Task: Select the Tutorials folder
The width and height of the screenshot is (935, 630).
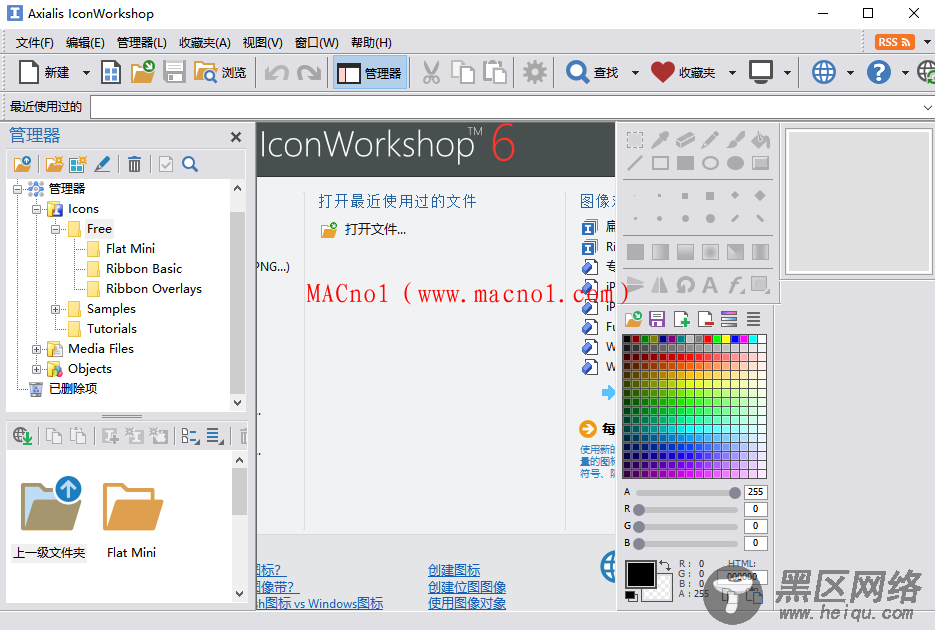Action: [x=112, y=329]
